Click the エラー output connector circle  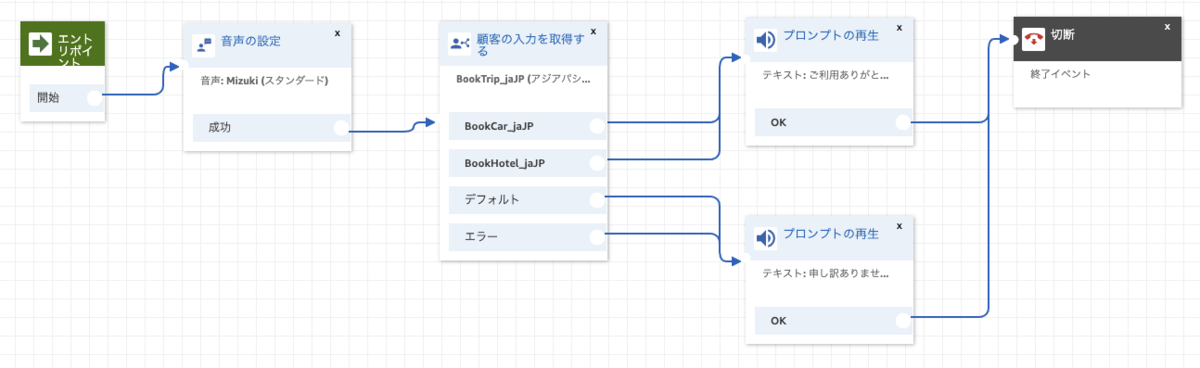(598, 237)
